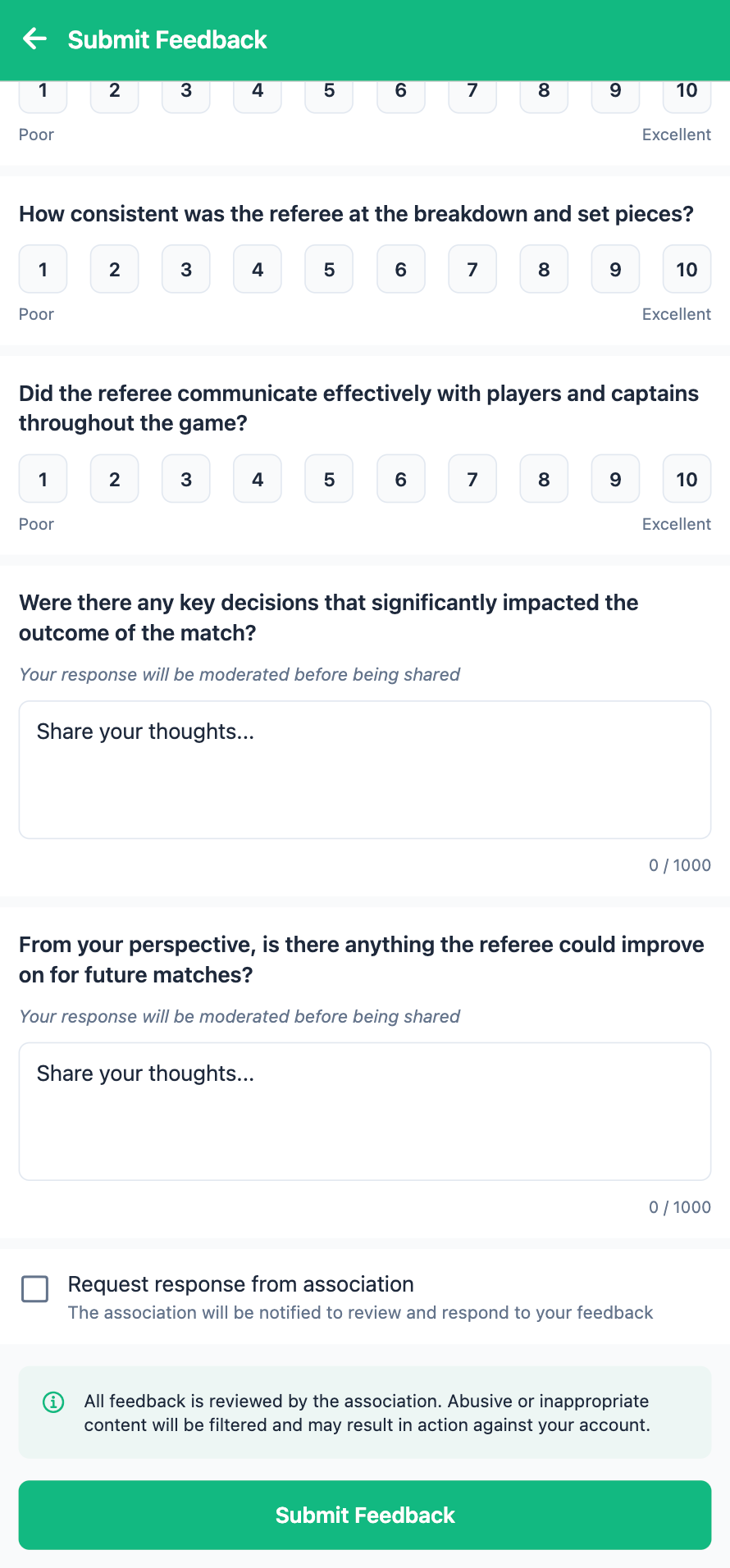Rate breakdown consistency as 1
The image size is (730, 1568).
click(x=42, y=269)
